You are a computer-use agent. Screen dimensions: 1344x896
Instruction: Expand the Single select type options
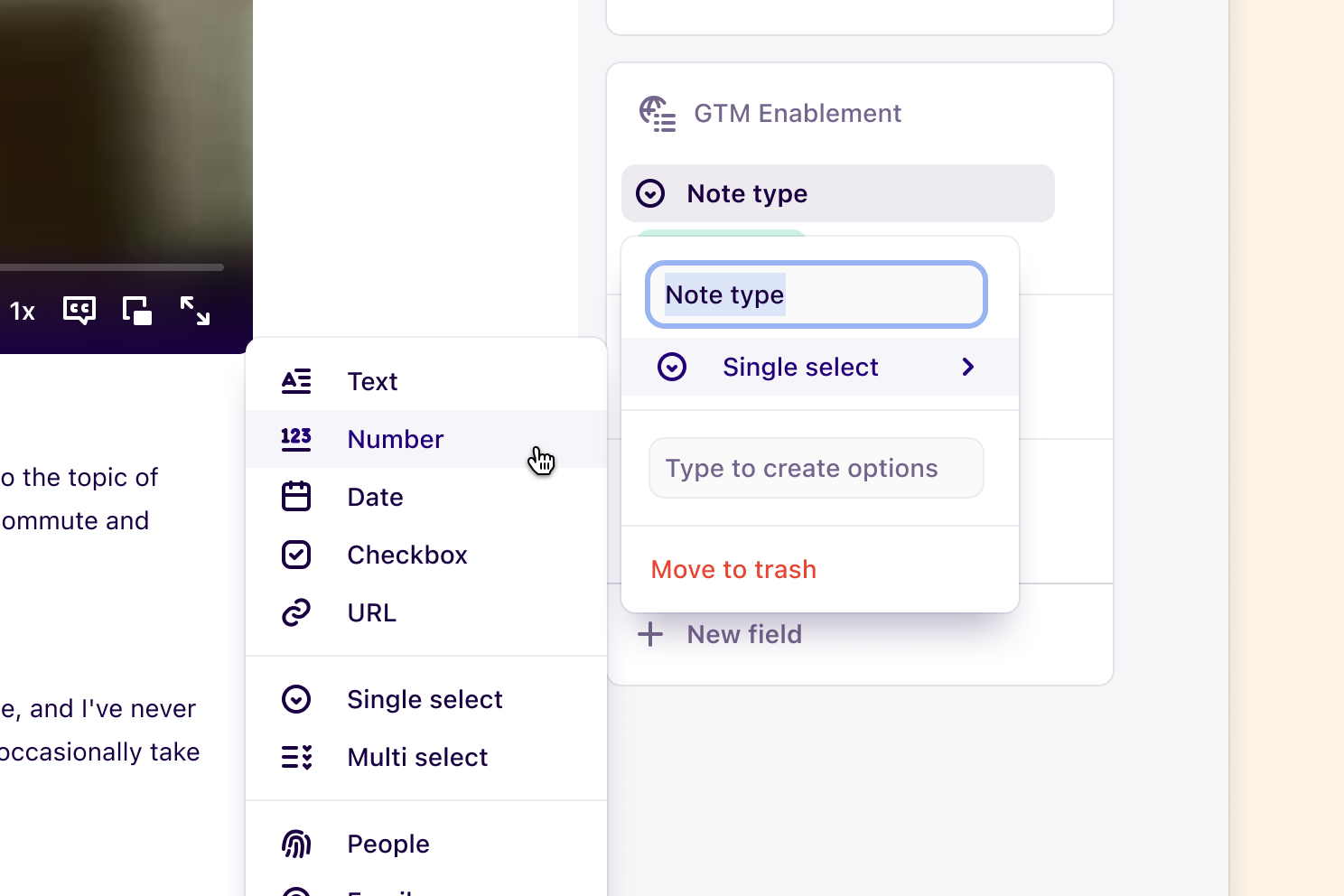coord(967,367)
